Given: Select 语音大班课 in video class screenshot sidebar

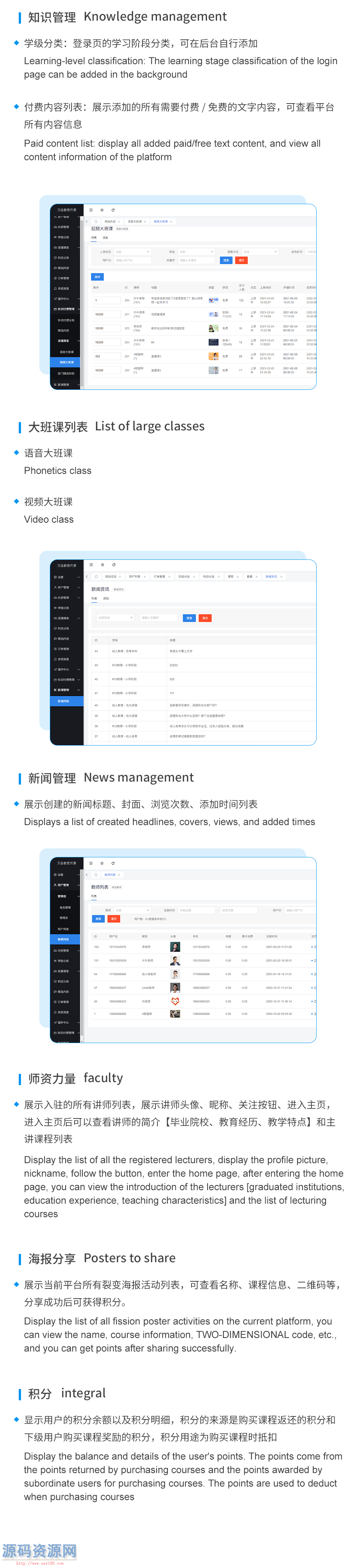Looking at the screenshot, I should point(66,352).
